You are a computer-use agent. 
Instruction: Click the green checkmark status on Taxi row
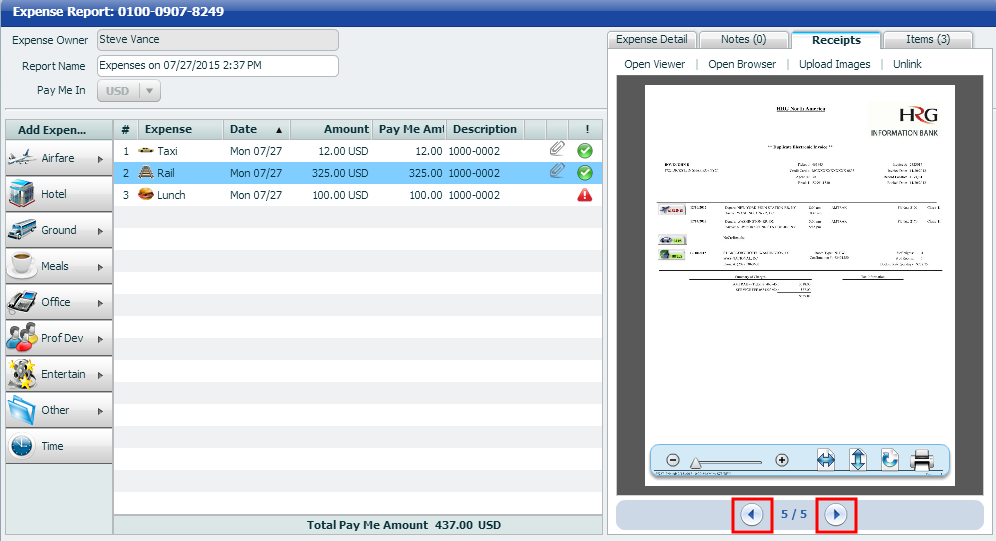585,150
